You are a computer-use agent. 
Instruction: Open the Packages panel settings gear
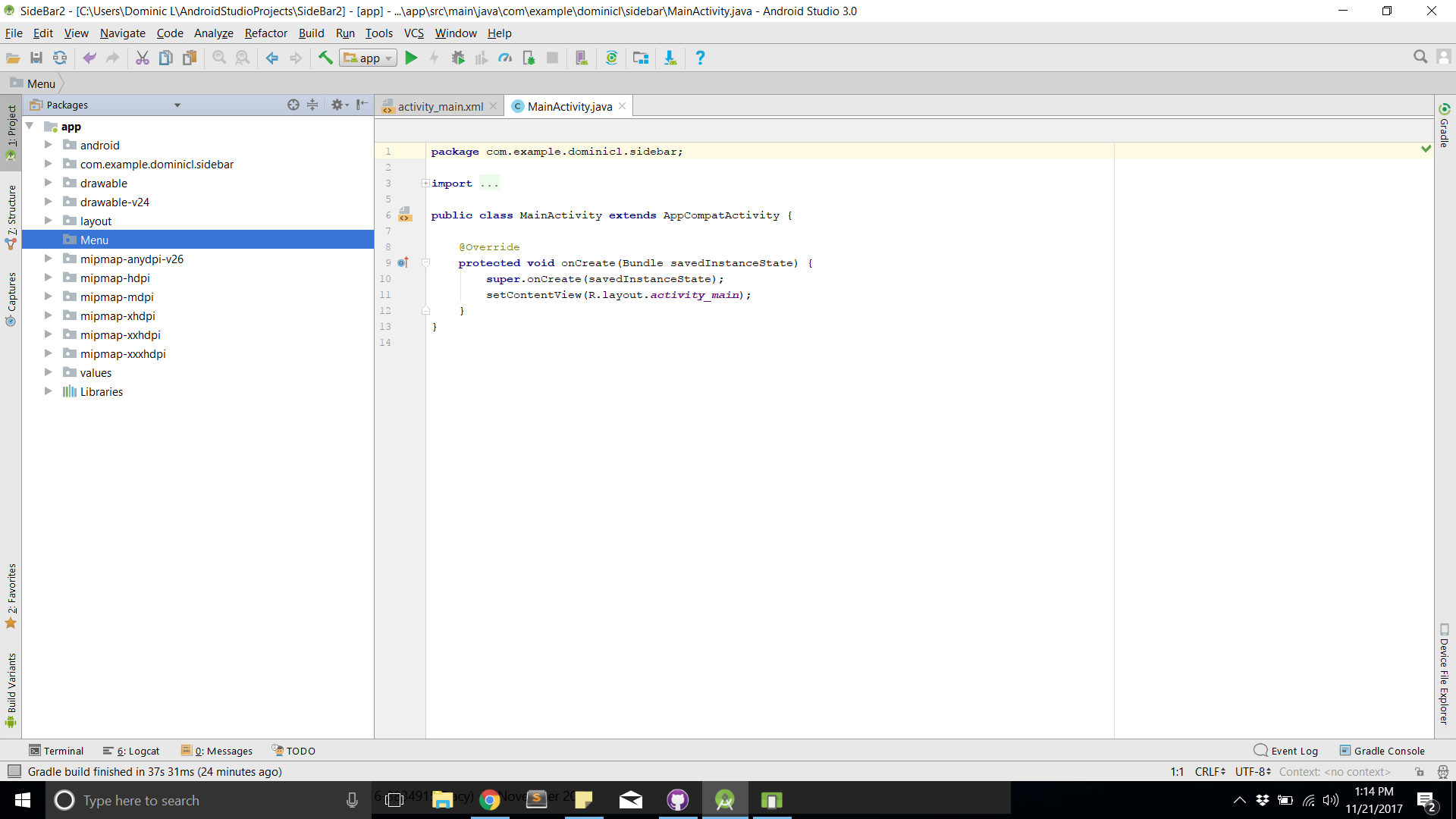tap(339, 105)
